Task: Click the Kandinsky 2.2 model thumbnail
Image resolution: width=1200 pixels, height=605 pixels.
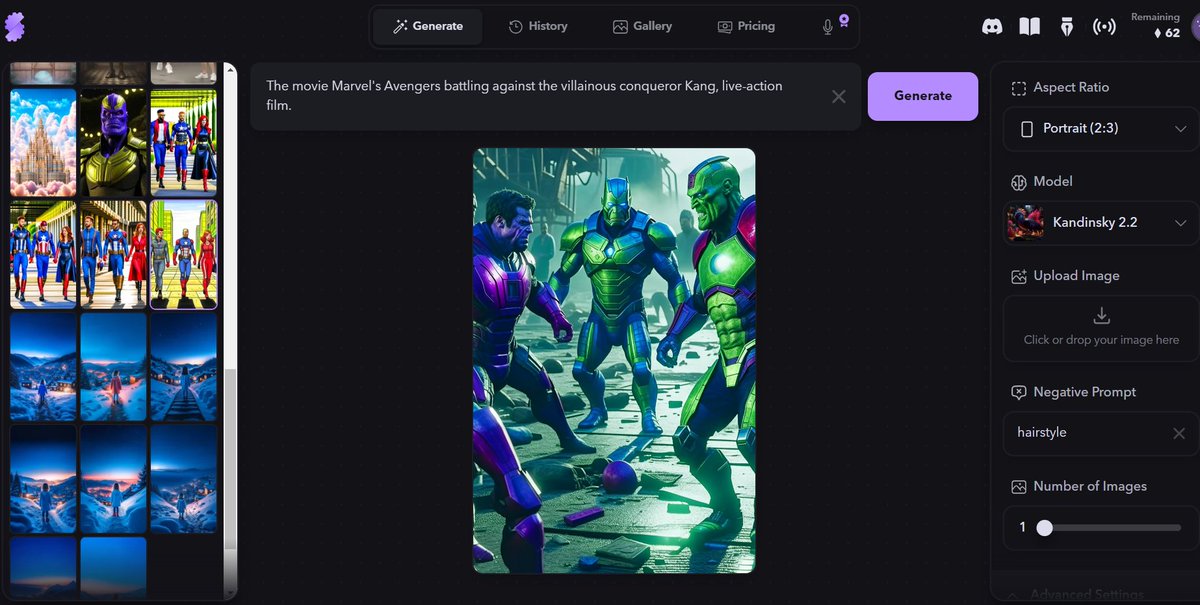Action: coord(1025,222)
